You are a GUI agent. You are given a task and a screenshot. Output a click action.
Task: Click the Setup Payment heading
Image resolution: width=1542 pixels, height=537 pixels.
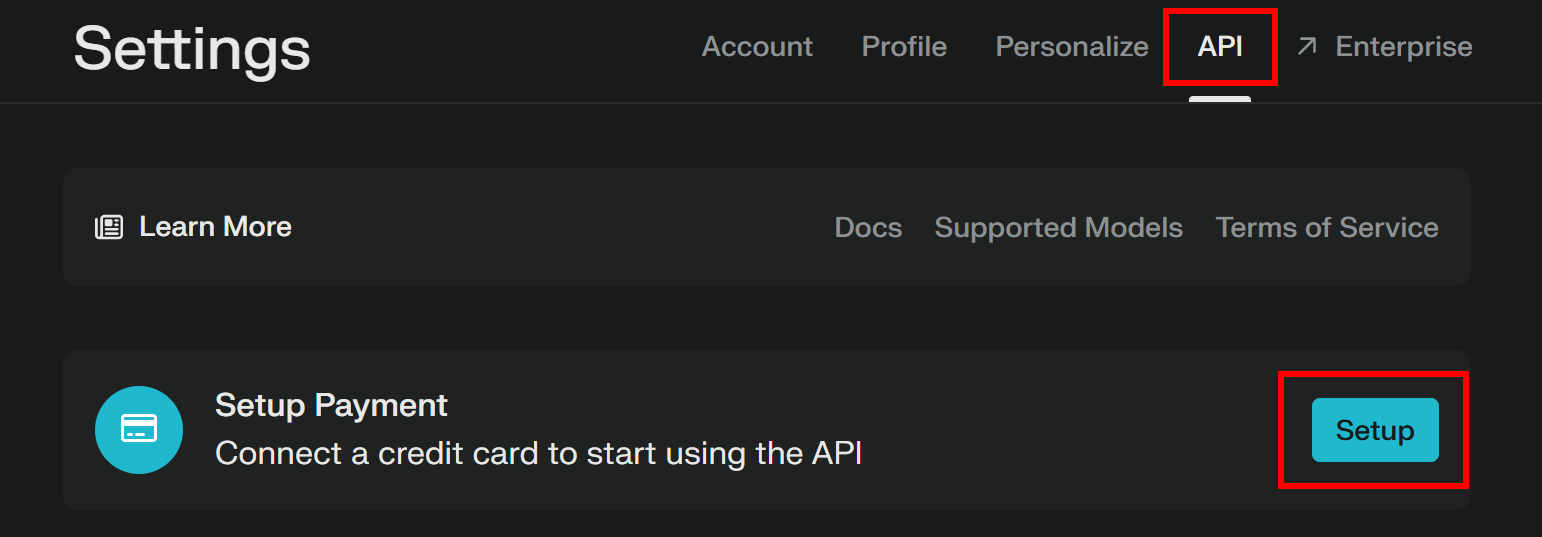(331, 405)
